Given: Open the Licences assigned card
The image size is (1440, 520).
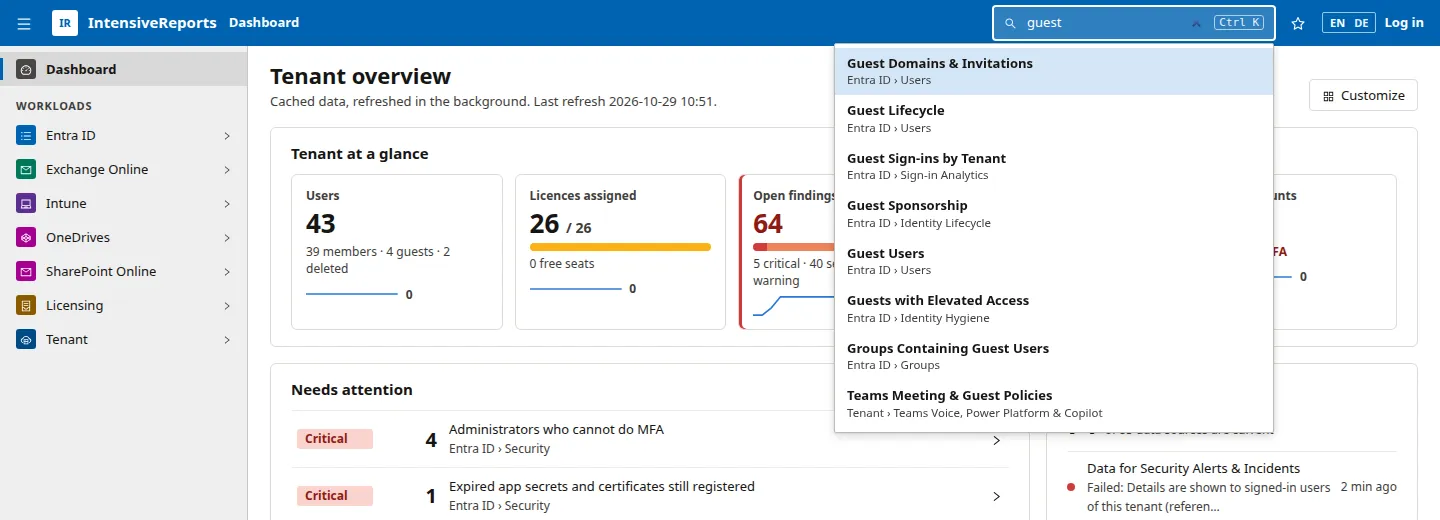Looking at the screenshot, I should coord(620,252).
